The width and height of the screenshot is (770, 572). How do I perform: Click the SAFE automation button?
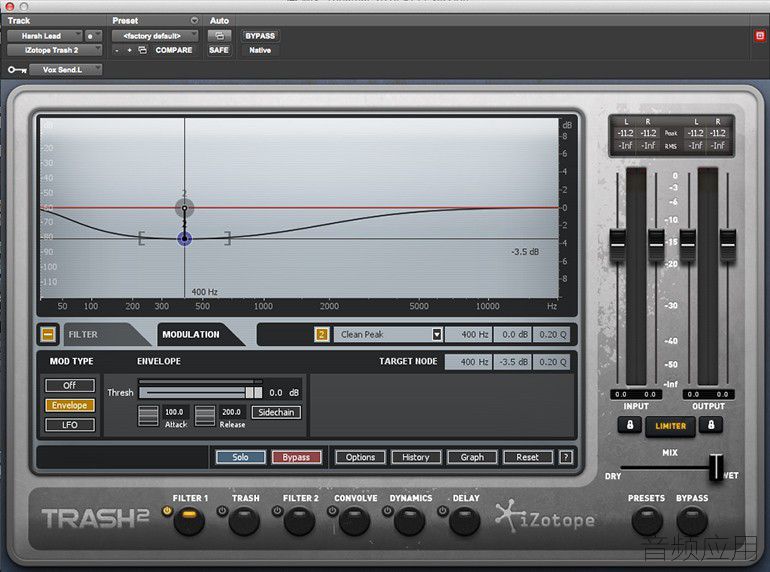tap(219, 50)
